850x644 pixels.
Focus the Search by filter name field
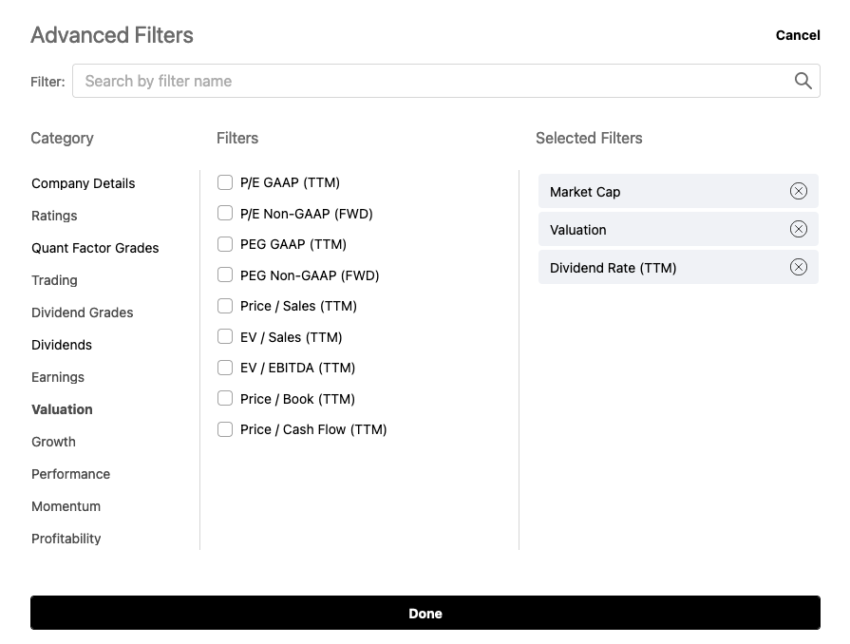click(430, 81)
